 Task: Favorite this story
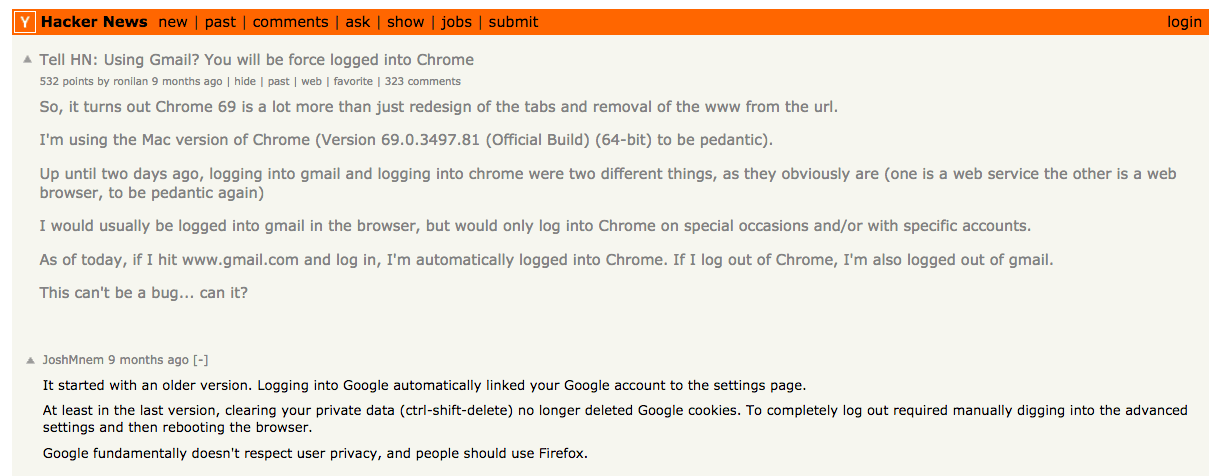pos(353,82)
